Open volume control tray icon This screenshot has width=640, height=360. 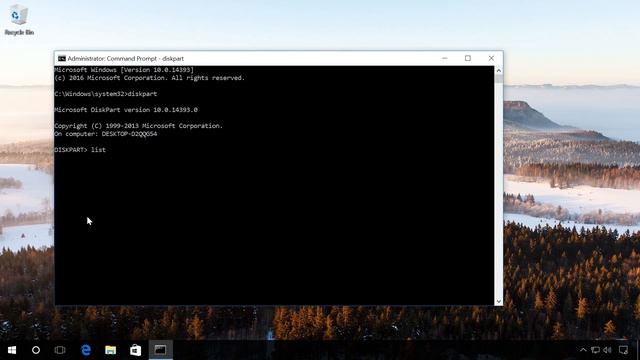tap(608, 350)
